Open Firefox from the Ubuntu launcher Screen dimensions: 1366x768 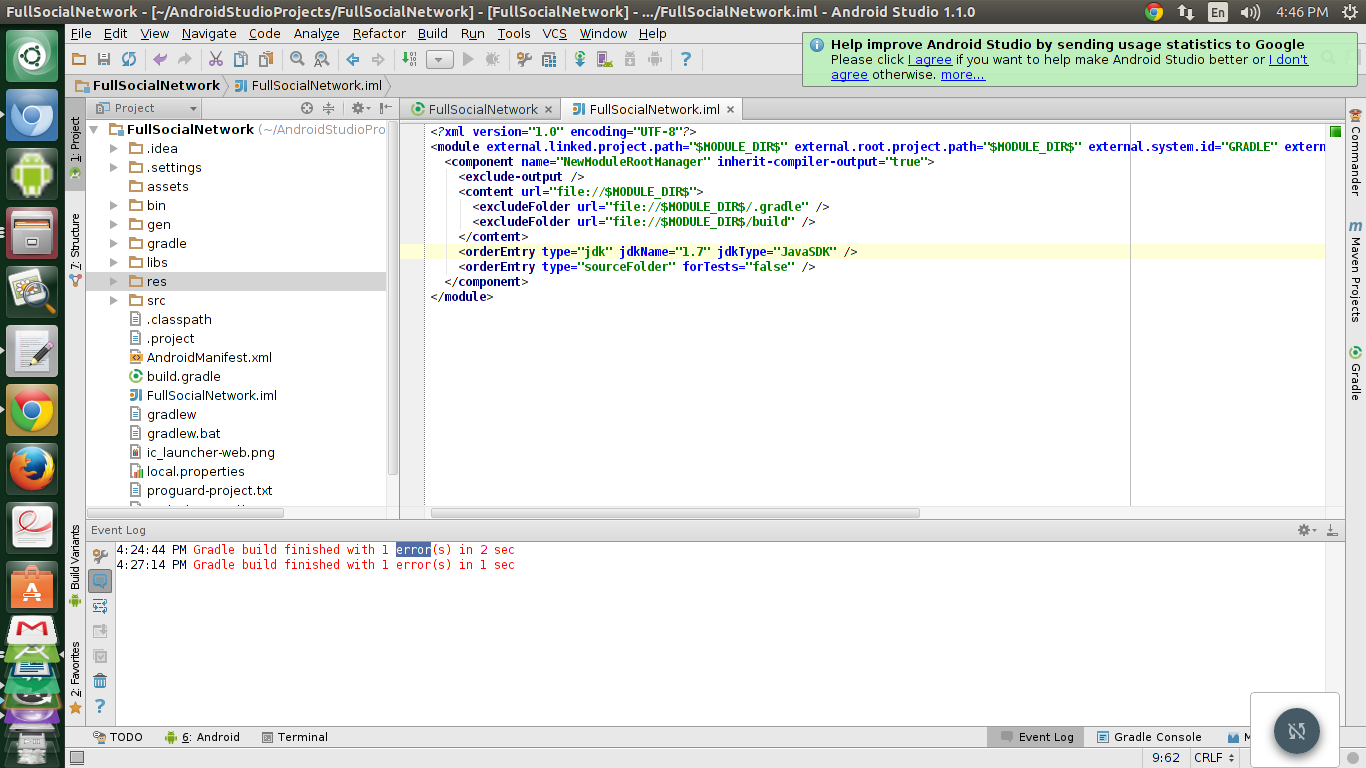coord(32,469)
